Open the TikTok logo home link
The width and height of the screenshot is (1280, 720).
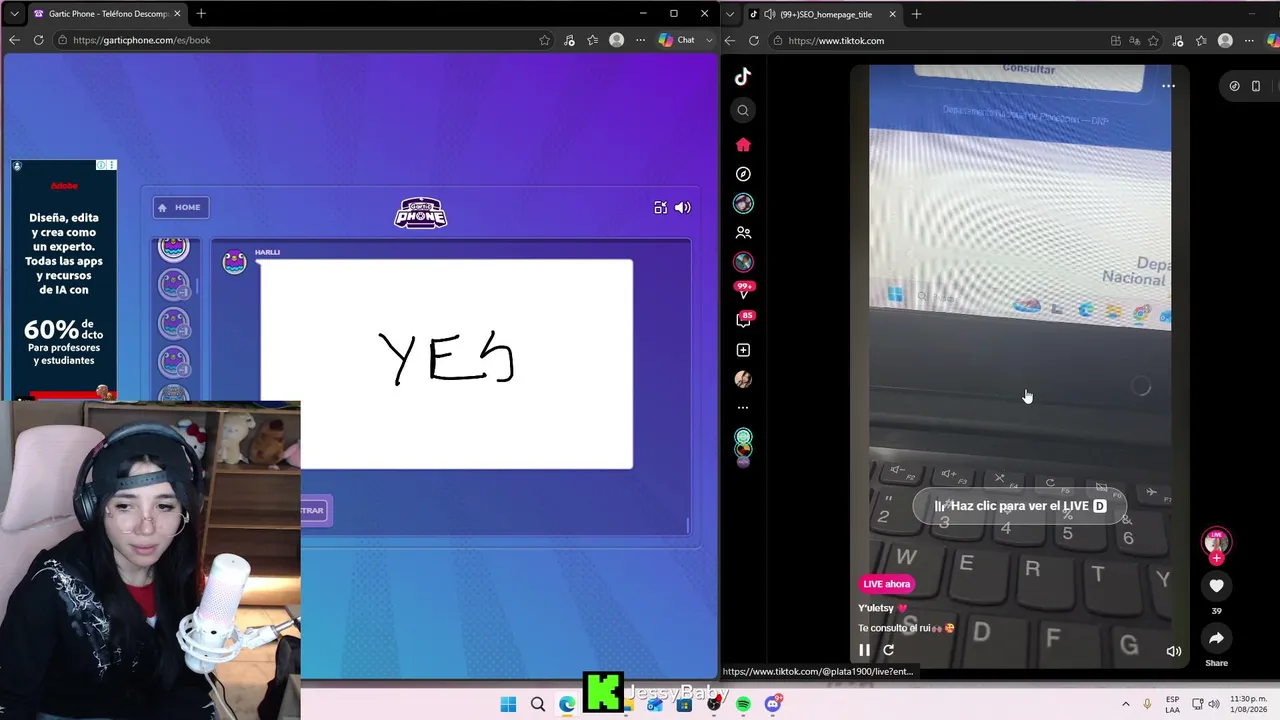click(x=743, y=77)
